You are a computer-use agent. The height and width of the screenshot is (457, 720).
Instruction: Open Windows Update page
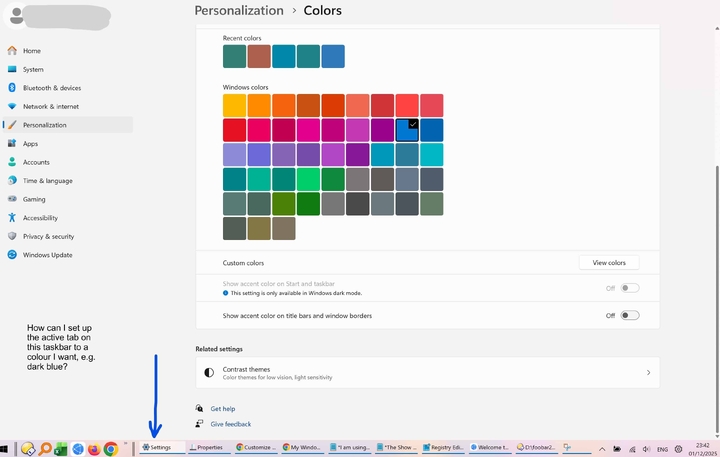[x=47, y=255]
